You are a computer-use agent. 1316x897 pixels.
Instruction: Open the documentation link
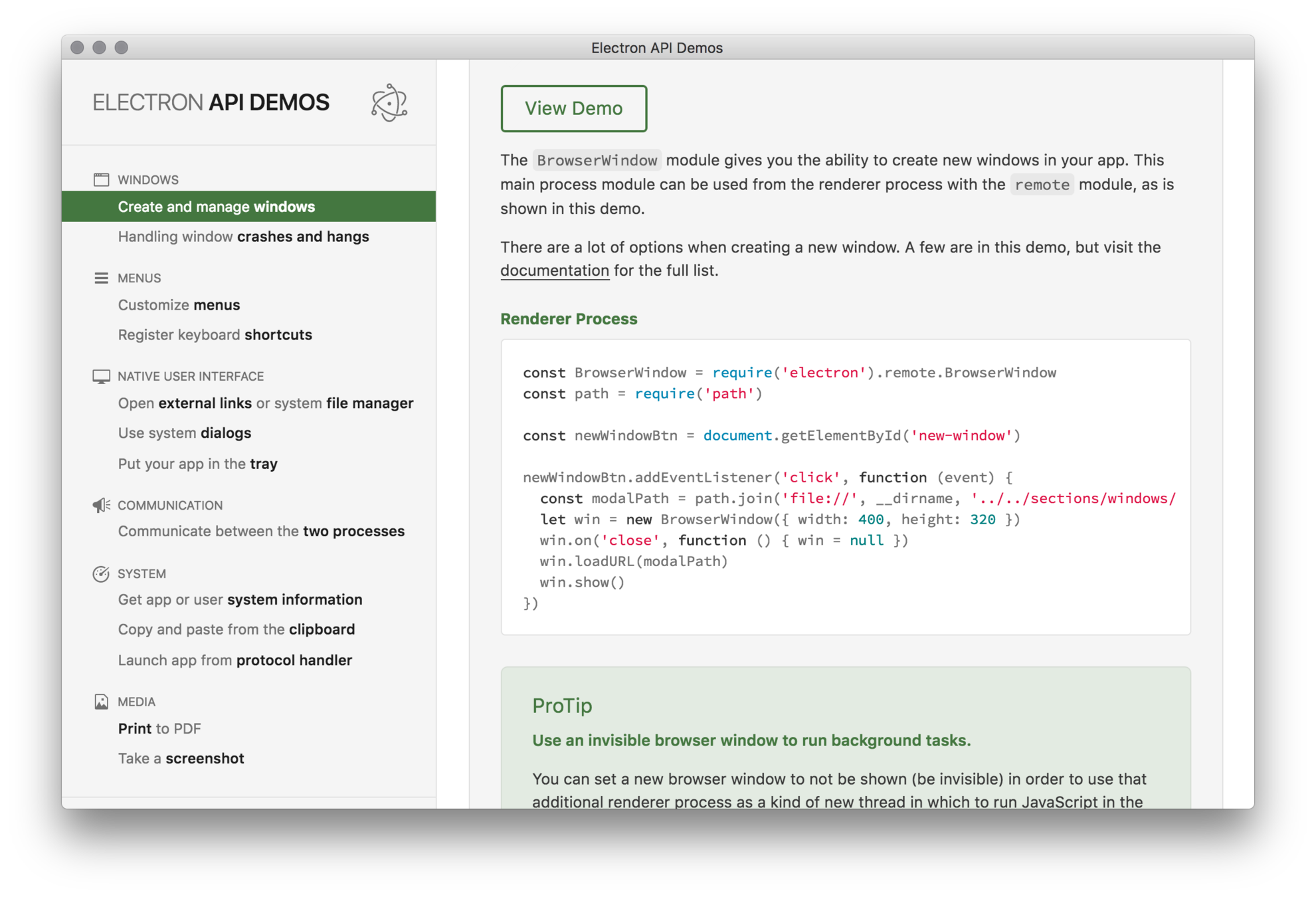[x=554, y=270]
